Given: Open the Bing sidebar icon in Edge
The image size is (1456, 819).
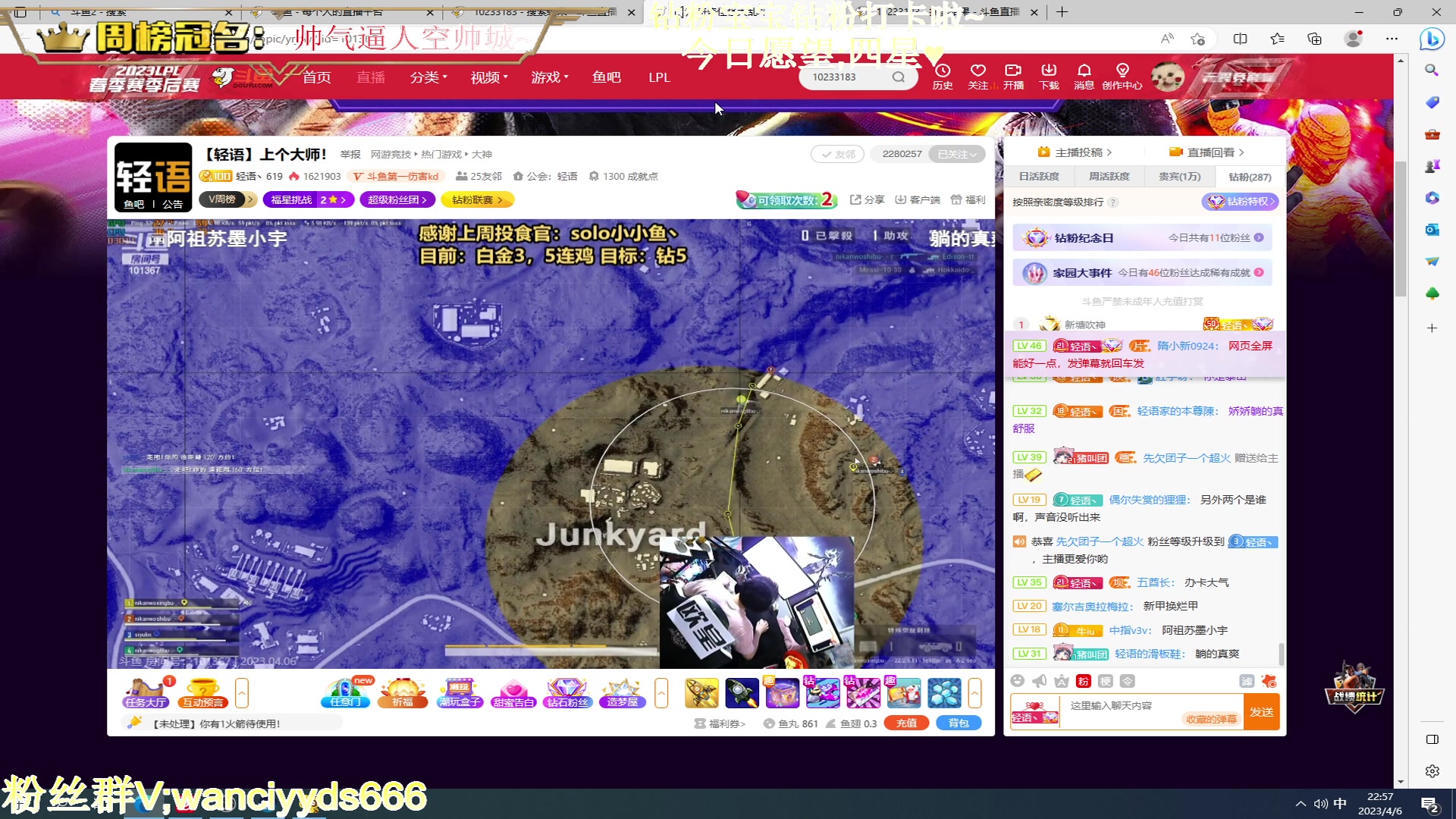Looking at the screenshot, I should pos(1432,38).
